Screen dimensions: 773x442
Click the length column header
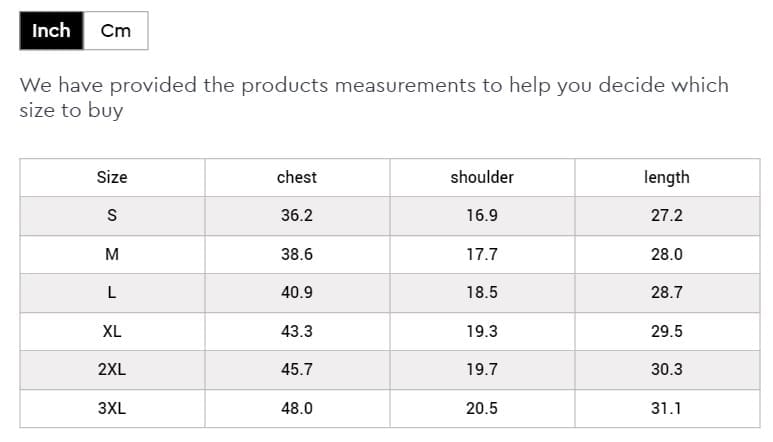coord(667,177)
